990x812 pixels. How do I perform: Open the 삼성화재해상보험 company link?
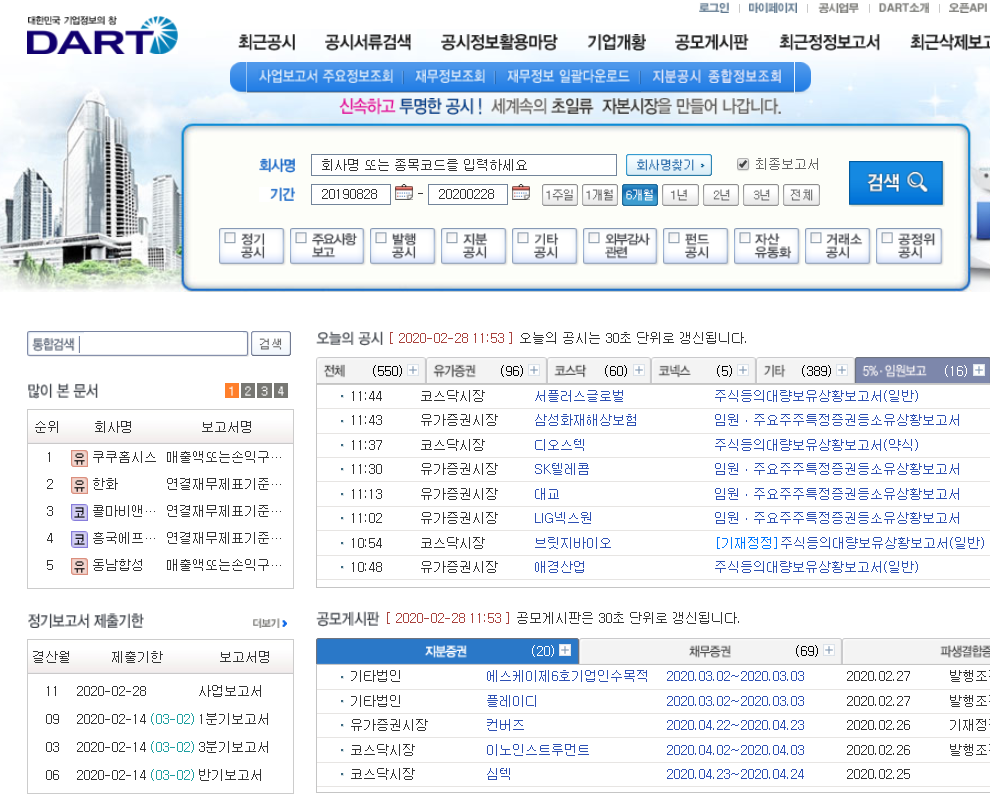click(x=585, y=420)
